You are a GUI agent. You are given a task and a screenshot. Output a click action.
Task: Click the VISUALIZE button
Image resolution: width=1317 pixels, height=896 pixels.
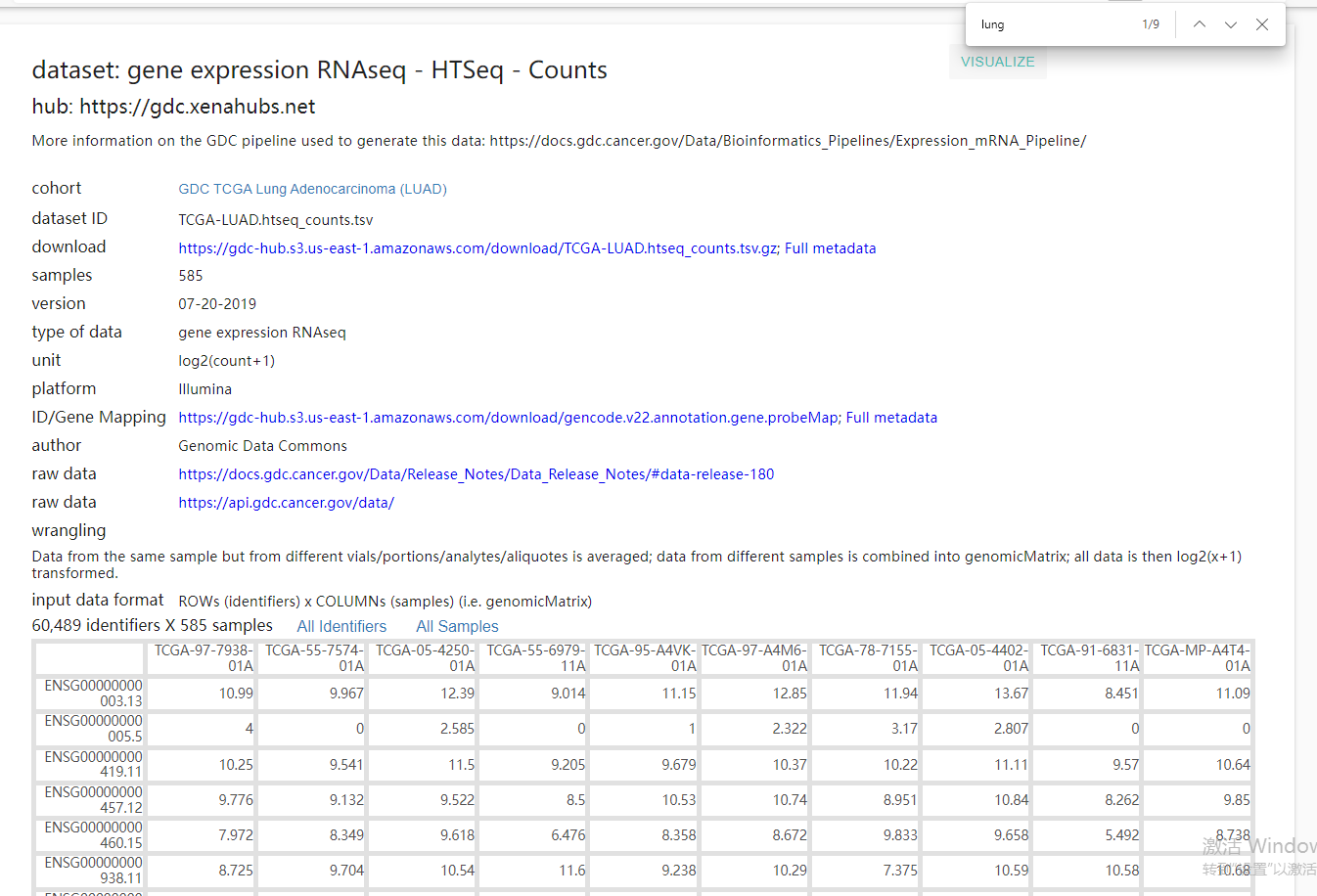tap(997, 62)
